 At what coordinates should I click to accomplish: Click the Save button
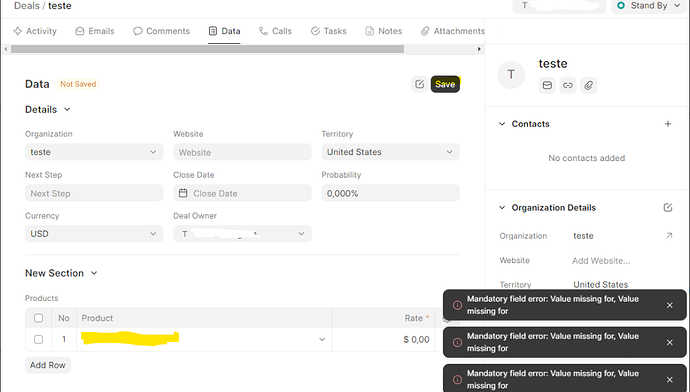445,84
